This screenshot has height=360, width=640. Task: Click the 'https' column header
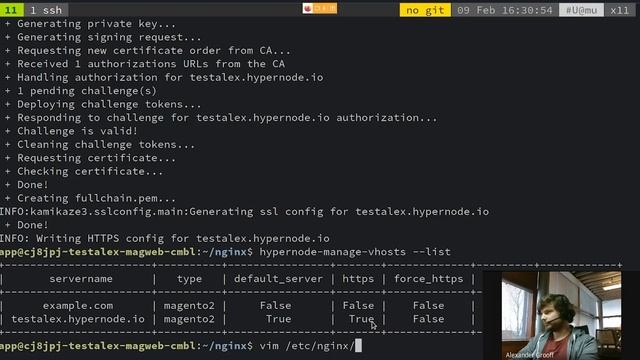pos(358,279)
